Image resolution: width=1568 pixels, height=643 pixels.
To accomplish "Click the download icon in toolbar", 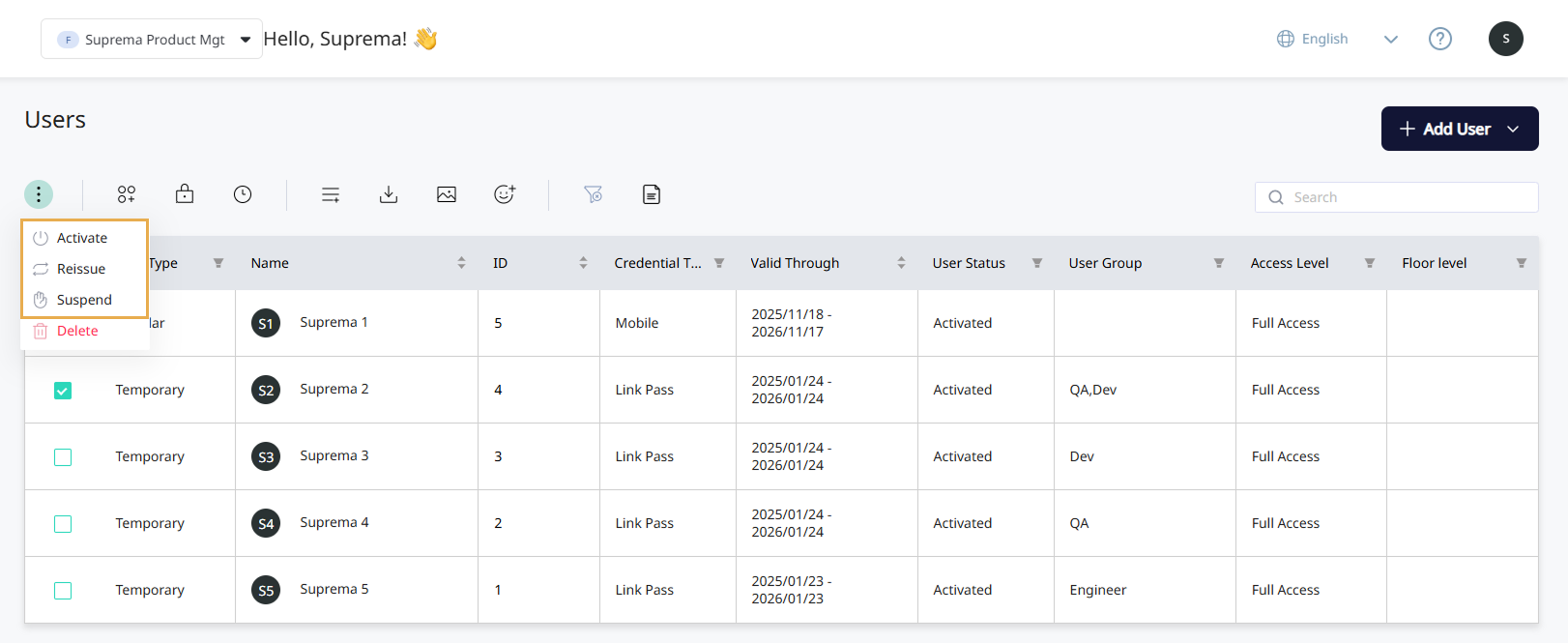I will coord(389,194).
